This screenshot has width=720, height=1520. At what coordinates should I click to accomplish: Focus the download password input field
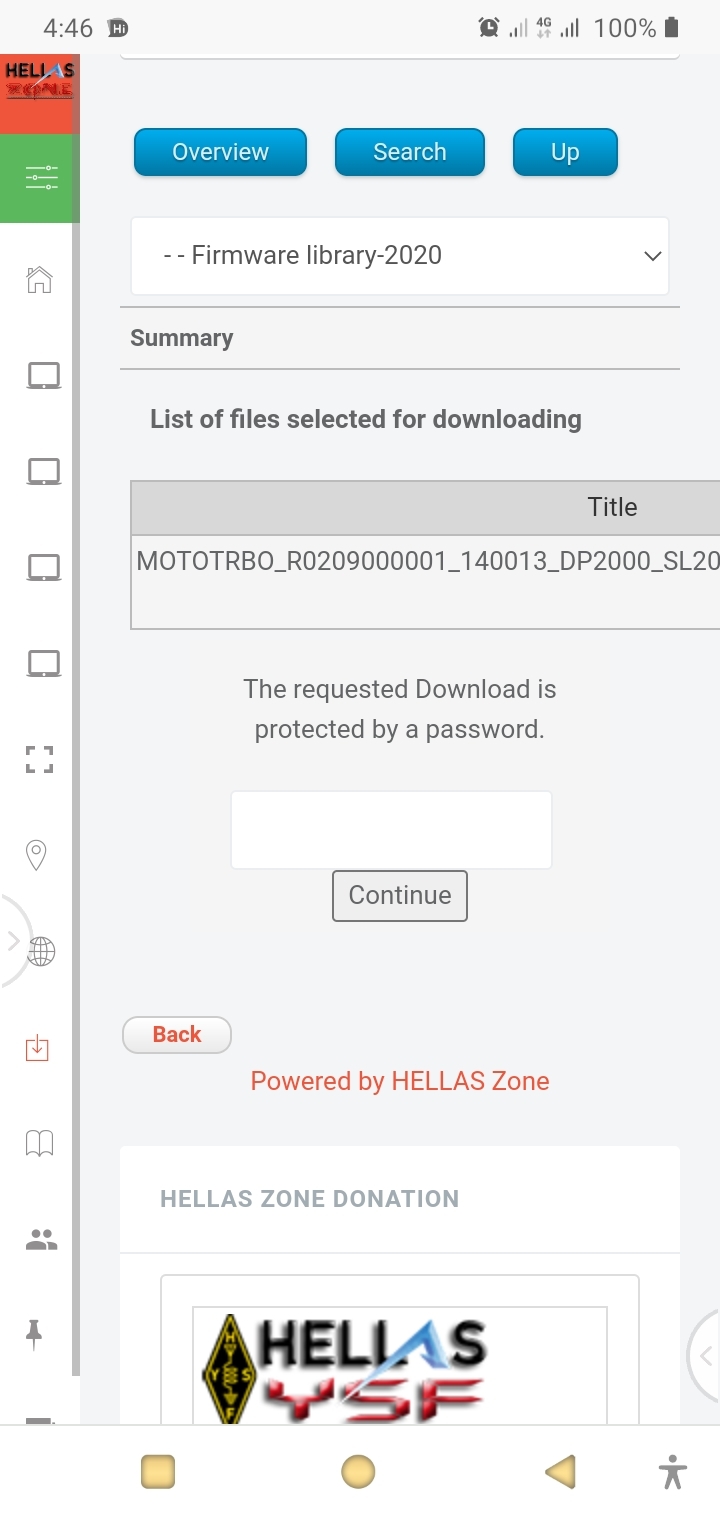pyautogui.click(x=391, y=830)
